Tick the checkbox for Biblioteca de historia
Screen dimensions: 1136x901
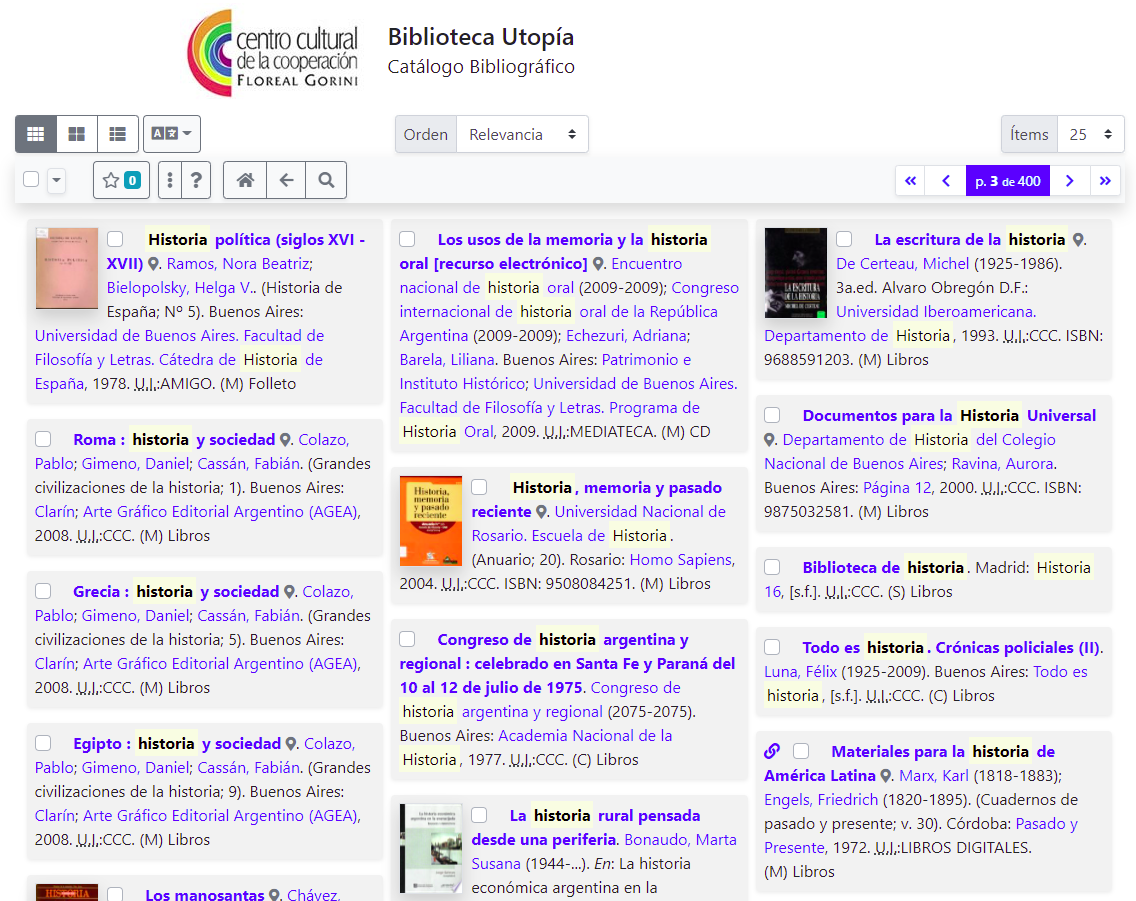click(772, 567)
